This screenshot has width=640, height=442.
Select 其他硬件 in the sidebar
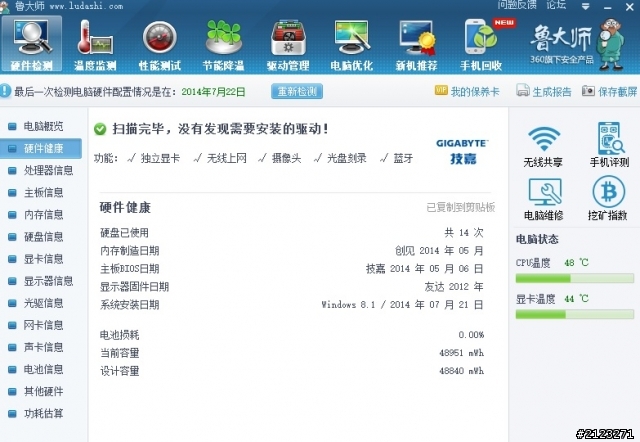(41, 391)
